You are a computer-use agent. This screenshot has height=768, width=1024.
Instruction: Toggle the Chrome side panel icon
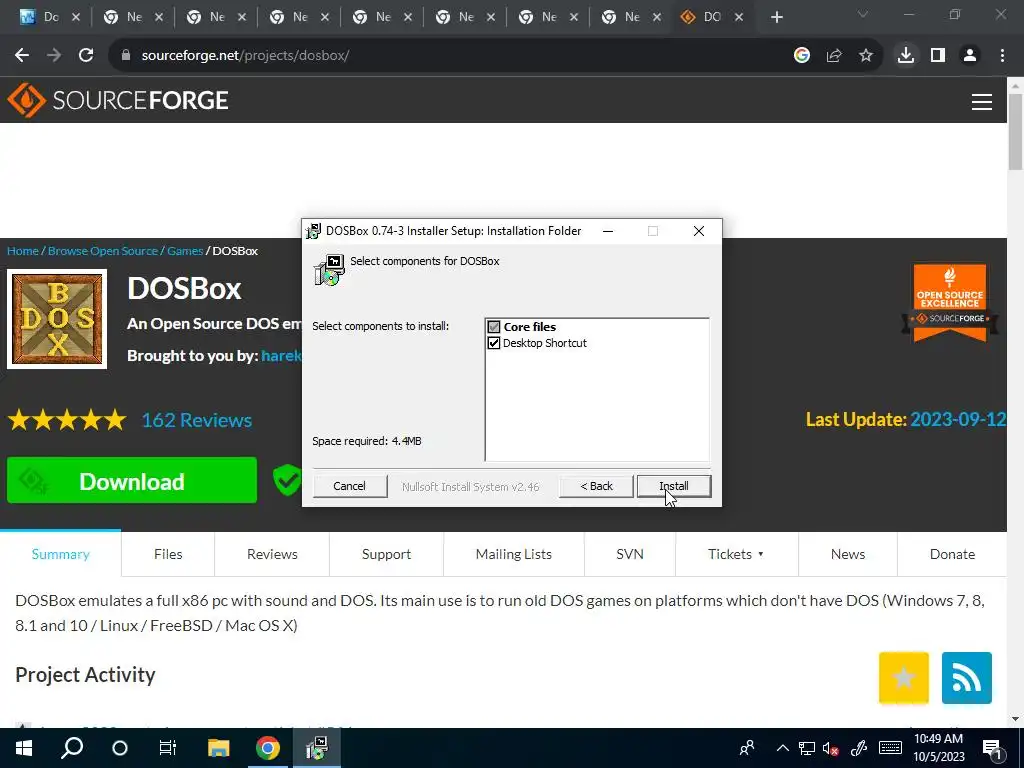938,56
